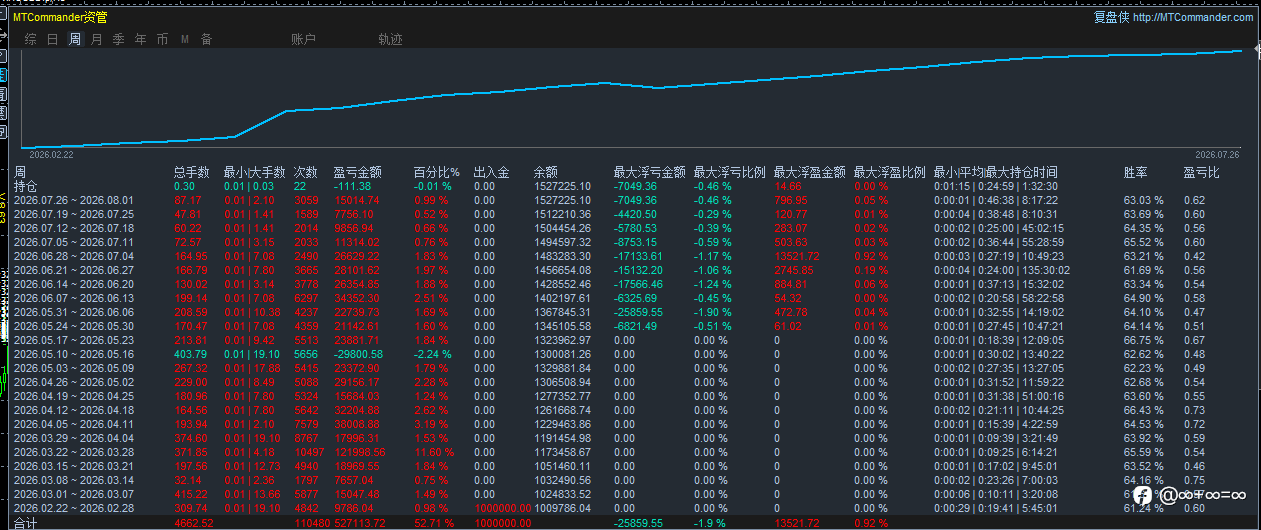Click the loss amount -29800.58

[358, 354]
